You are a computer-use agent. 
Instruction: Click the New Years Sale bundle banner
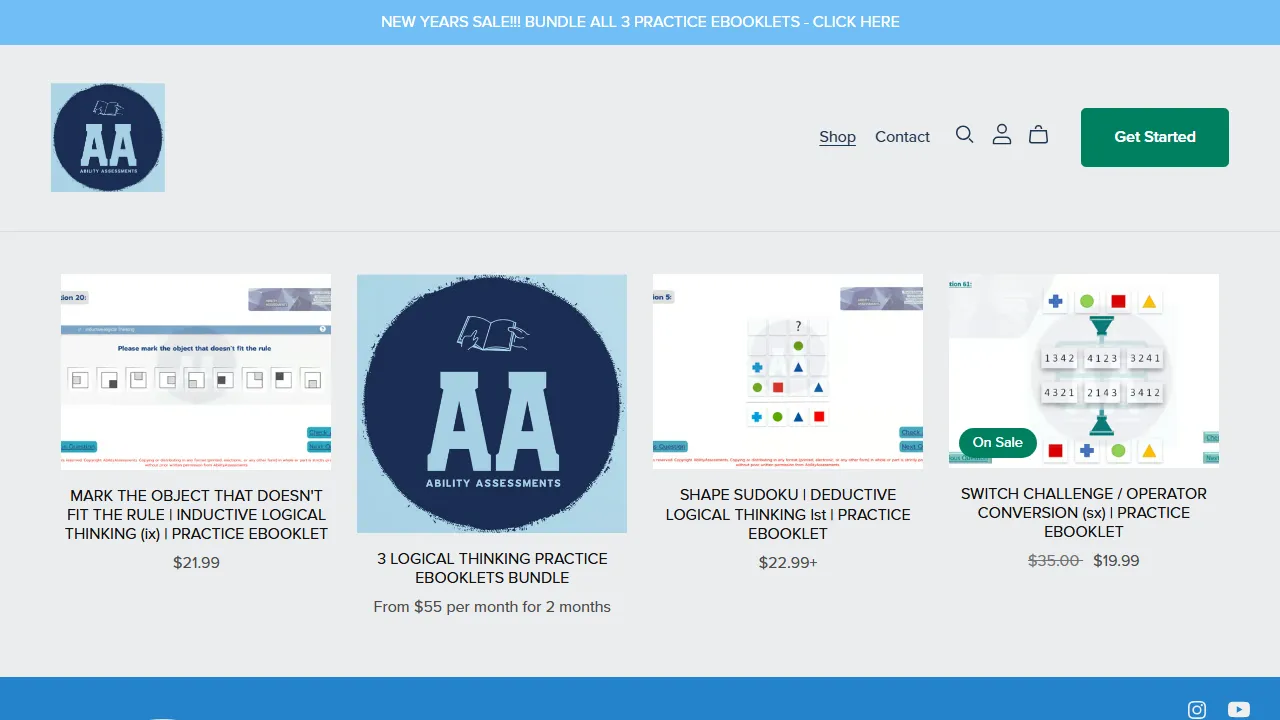(x=639, y=21)
